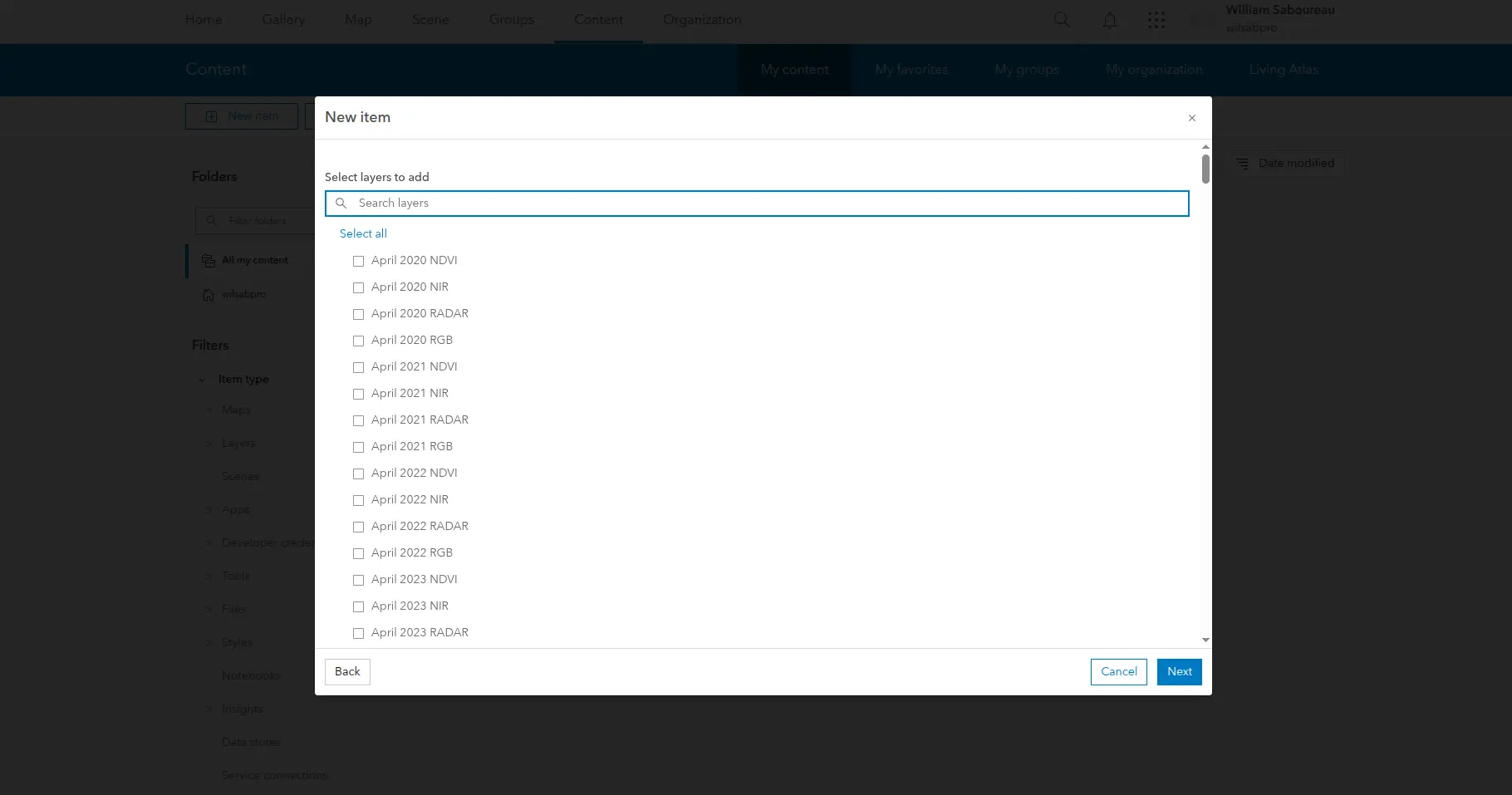Click the wilsabpro home folder icon
The height and width of the screenshot is (795, 1512).
pos(207,294)
